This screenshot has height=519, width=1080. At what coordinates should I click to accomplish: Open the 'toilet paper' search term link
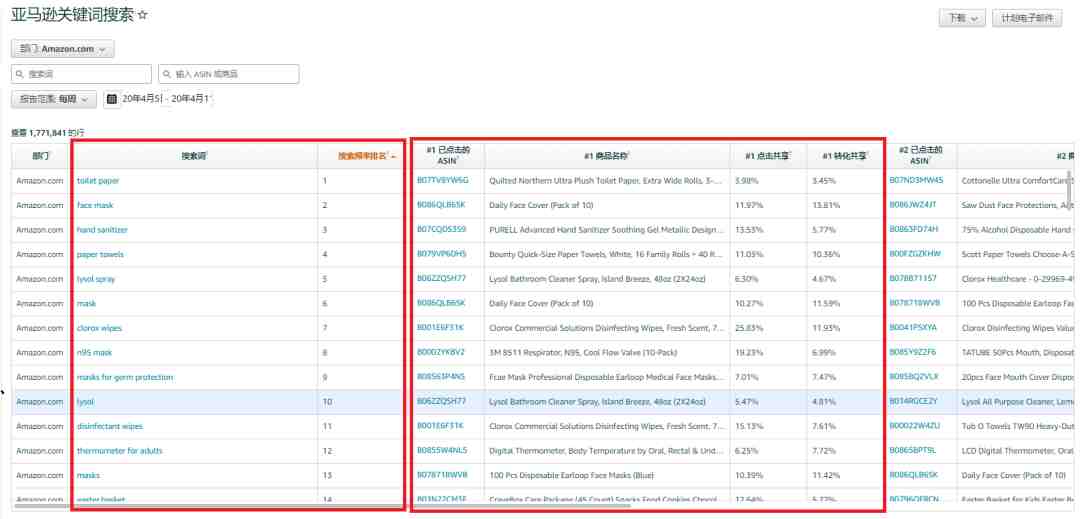(x=98, y=180)
